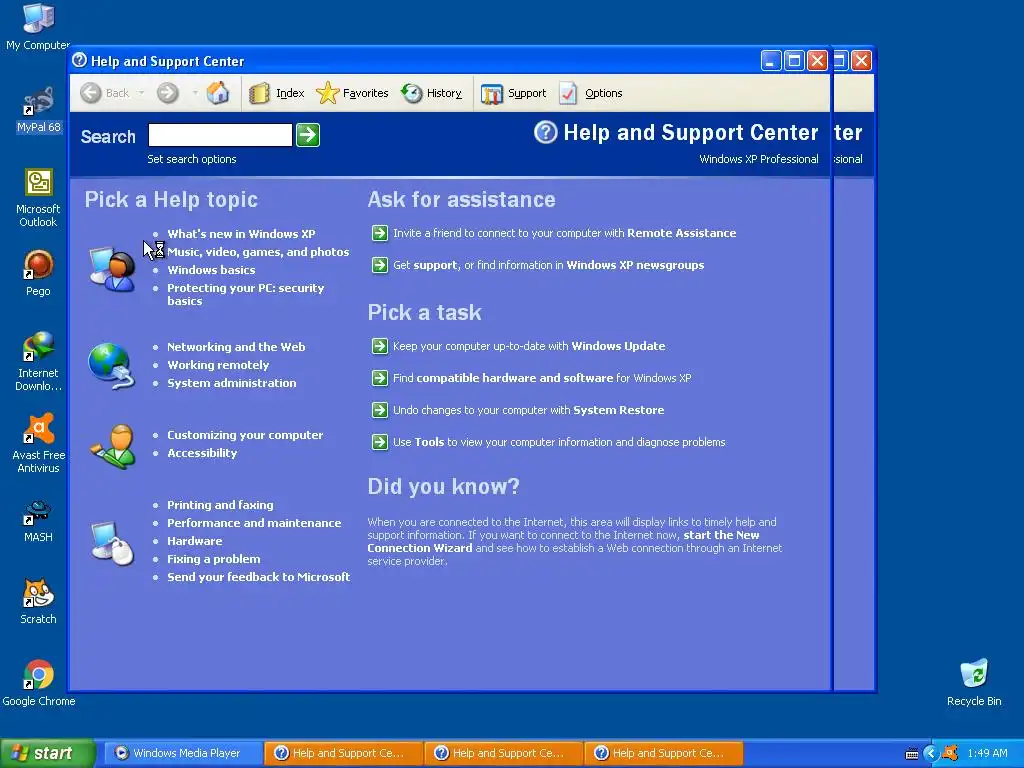Expand the Back button history dropdown arrow
The image size is (1024, 768).
pos(141,93)
